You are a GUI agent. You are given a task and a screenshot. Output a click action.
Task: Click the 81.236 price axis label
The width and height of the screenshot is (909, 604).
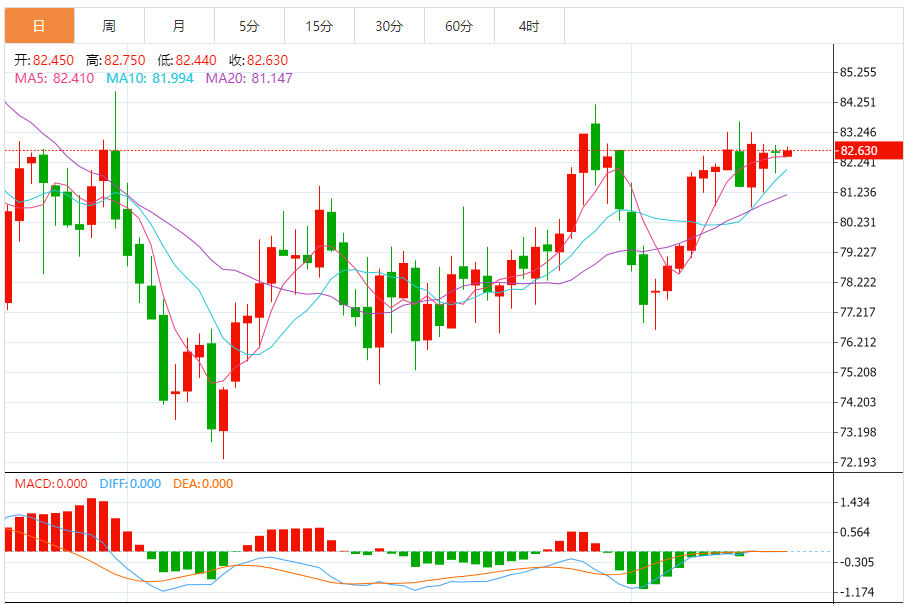click(858, 192)
